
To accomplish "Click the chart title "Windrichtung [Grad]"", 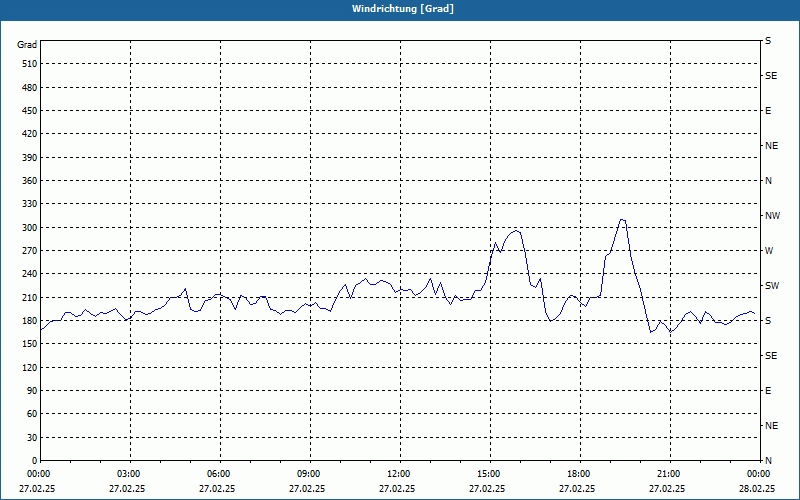I will 403,9.
